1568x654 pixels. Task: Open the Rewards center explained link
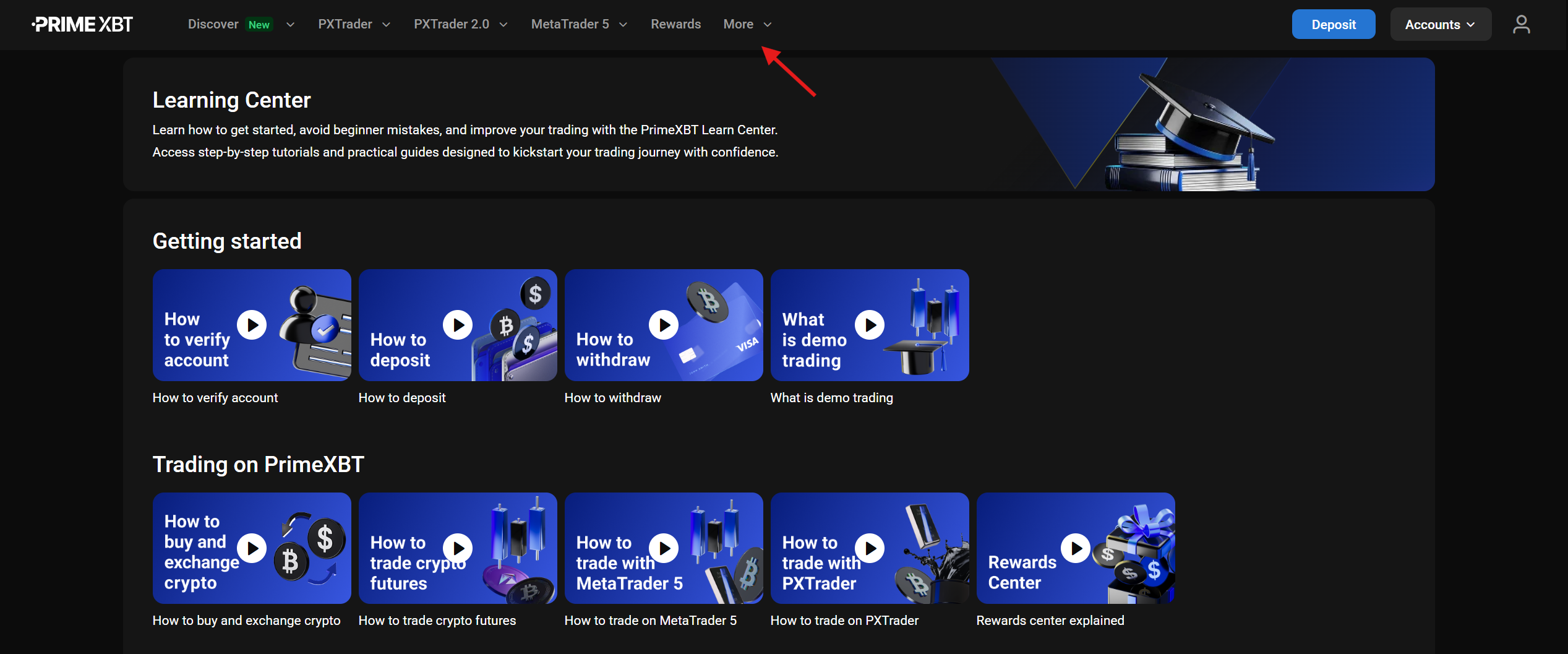pyautogui.click(x=1050, y=621)
